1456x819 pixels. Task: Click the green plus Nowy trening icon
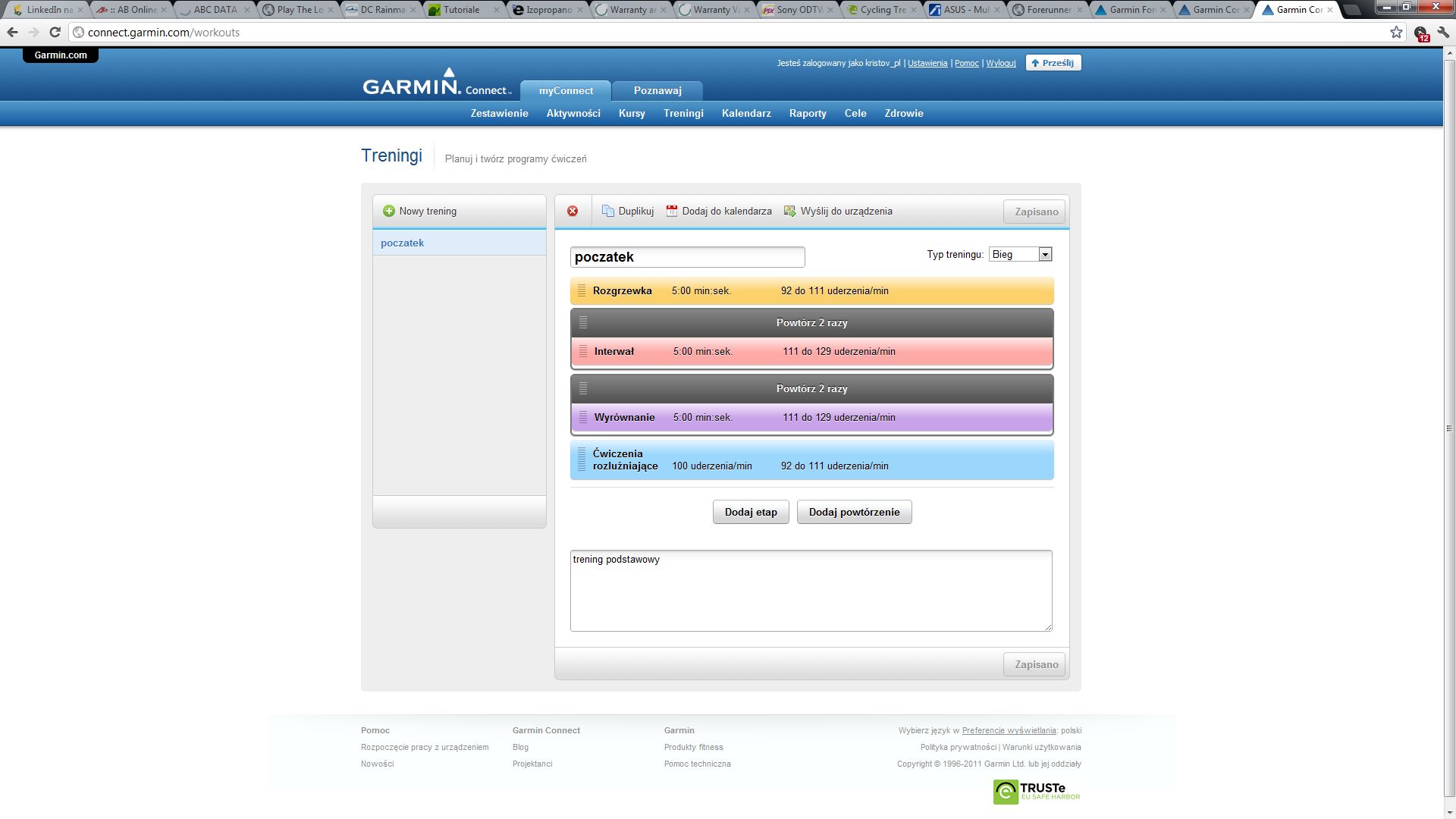pos(389,212)
